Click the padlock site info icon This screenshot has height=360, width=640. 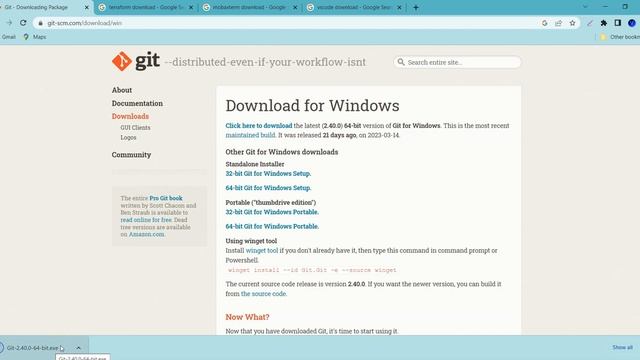click(x=40, y=23)
